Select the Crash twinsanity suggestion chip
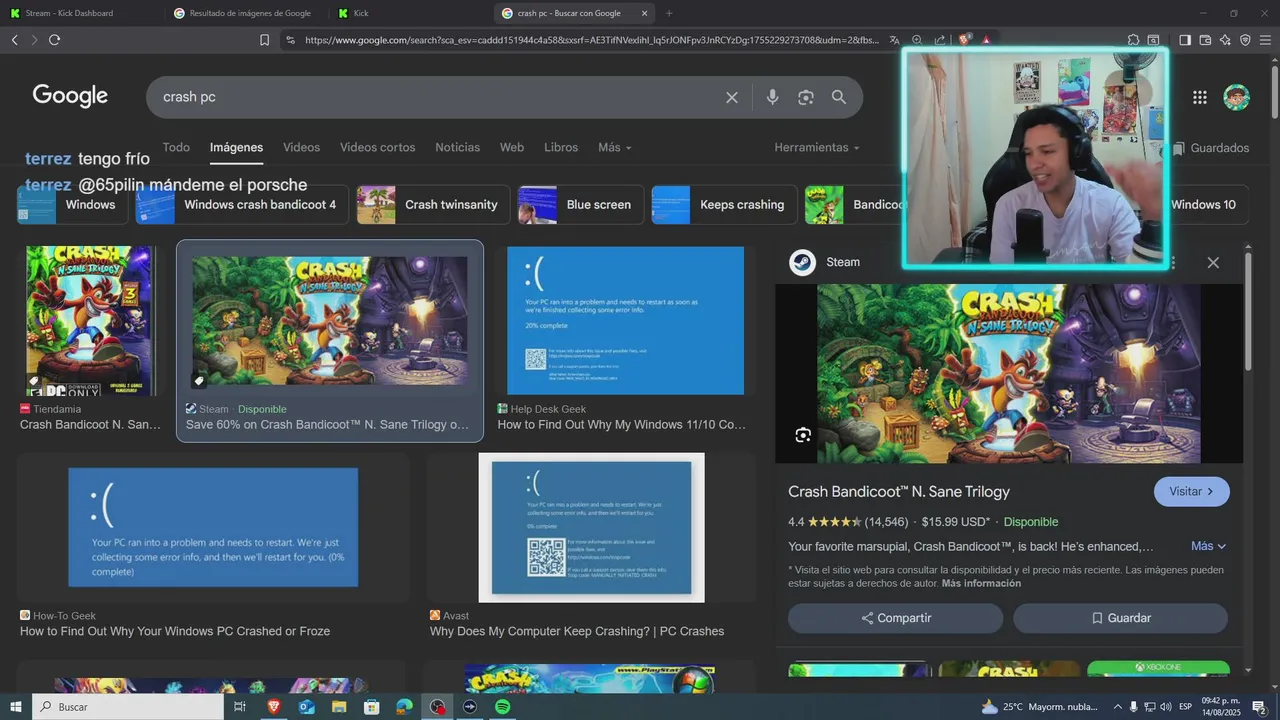This screenshot has width=1280, height=720. [433, 205]
